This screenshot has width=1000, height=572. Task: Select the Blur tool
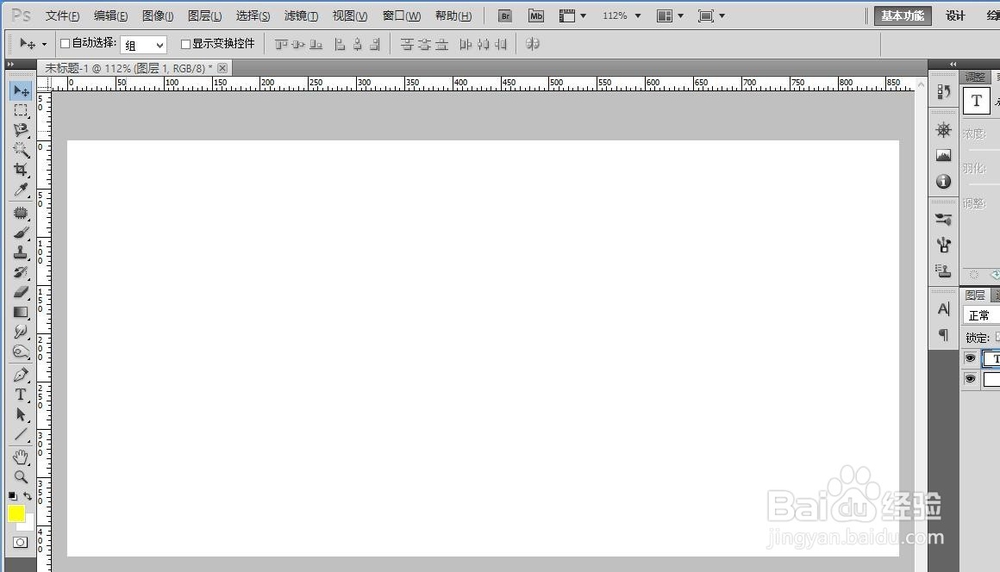[x=21, y=332]
